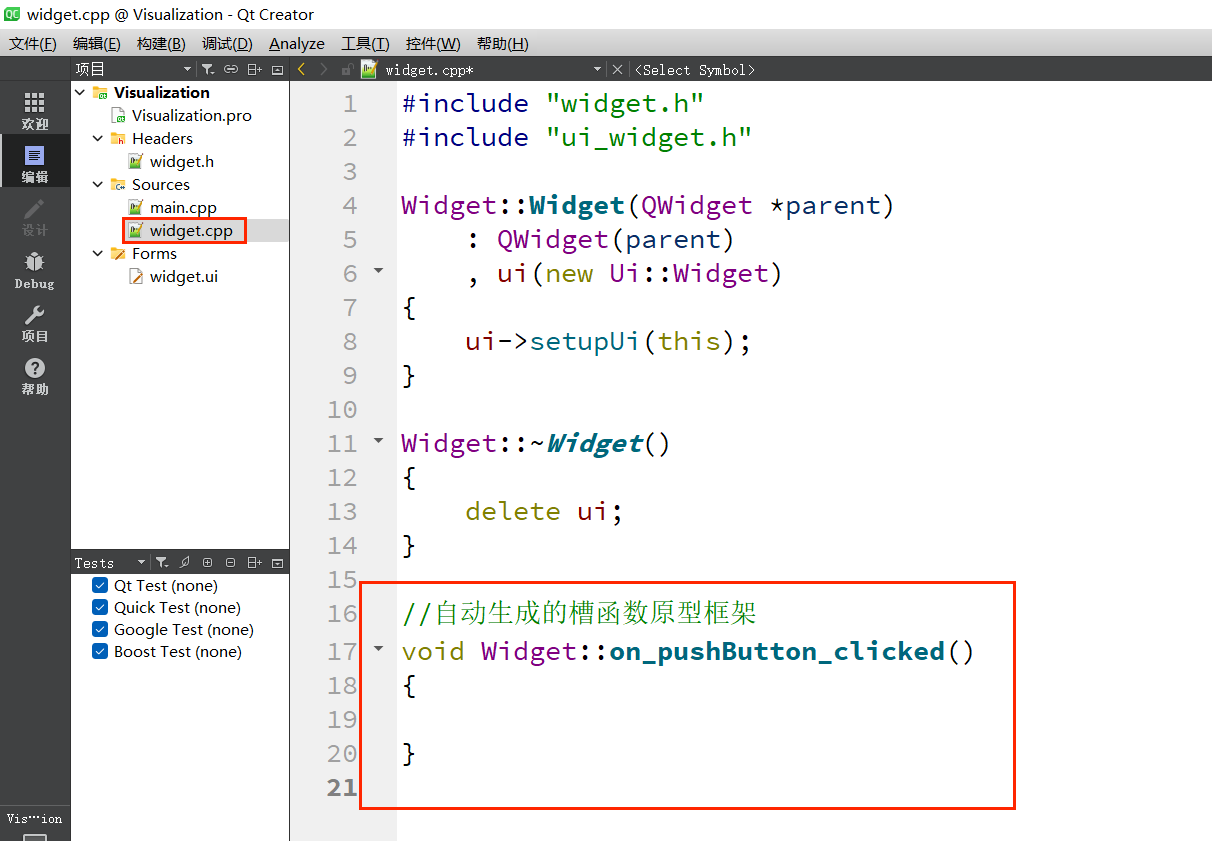Click the setupUi call on line 8
1212x841 pixels.
coord(585,341)
